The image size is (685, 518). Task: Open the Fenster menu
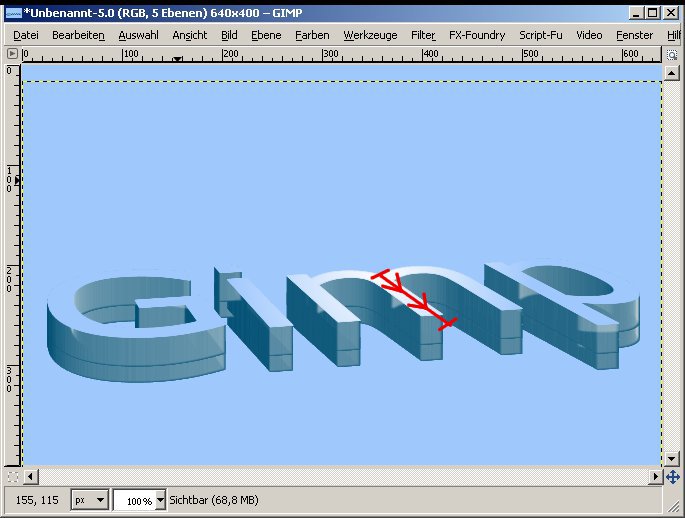[634, 35]
